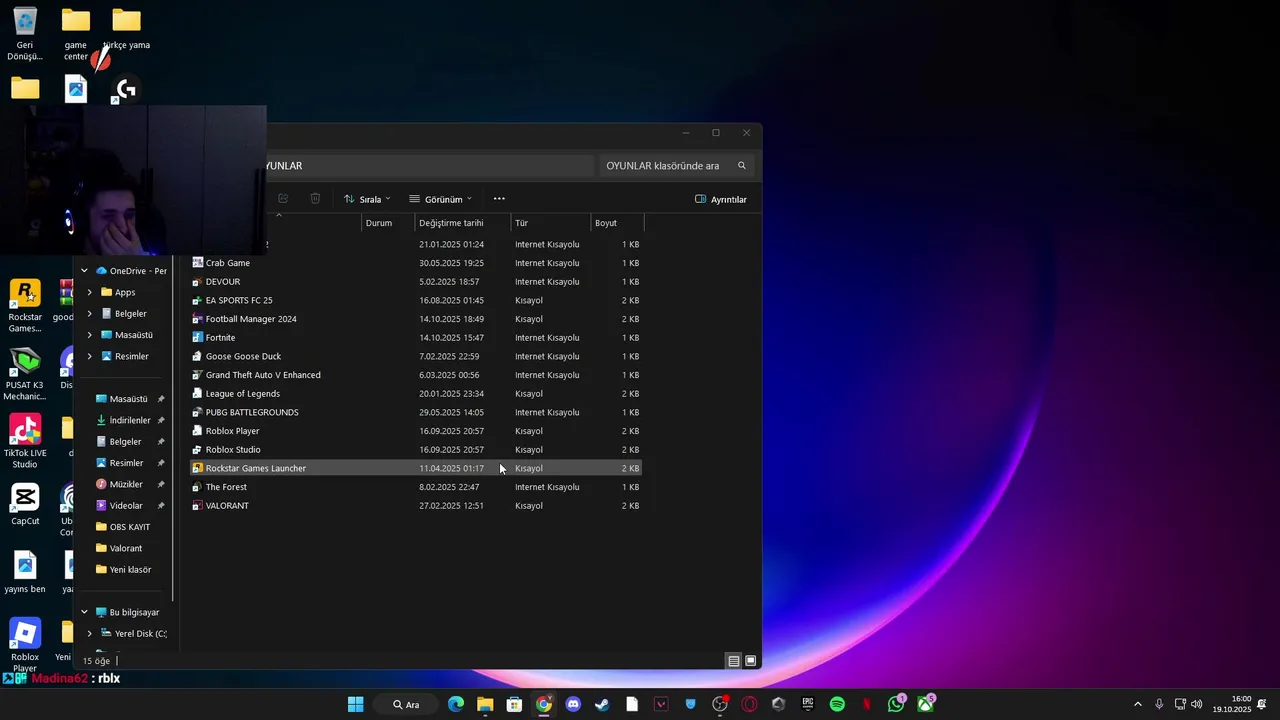Screen dimensions: 1280x720
Task: Select TikTok LIVE Studio desktop icon
Action: (25, 441)
